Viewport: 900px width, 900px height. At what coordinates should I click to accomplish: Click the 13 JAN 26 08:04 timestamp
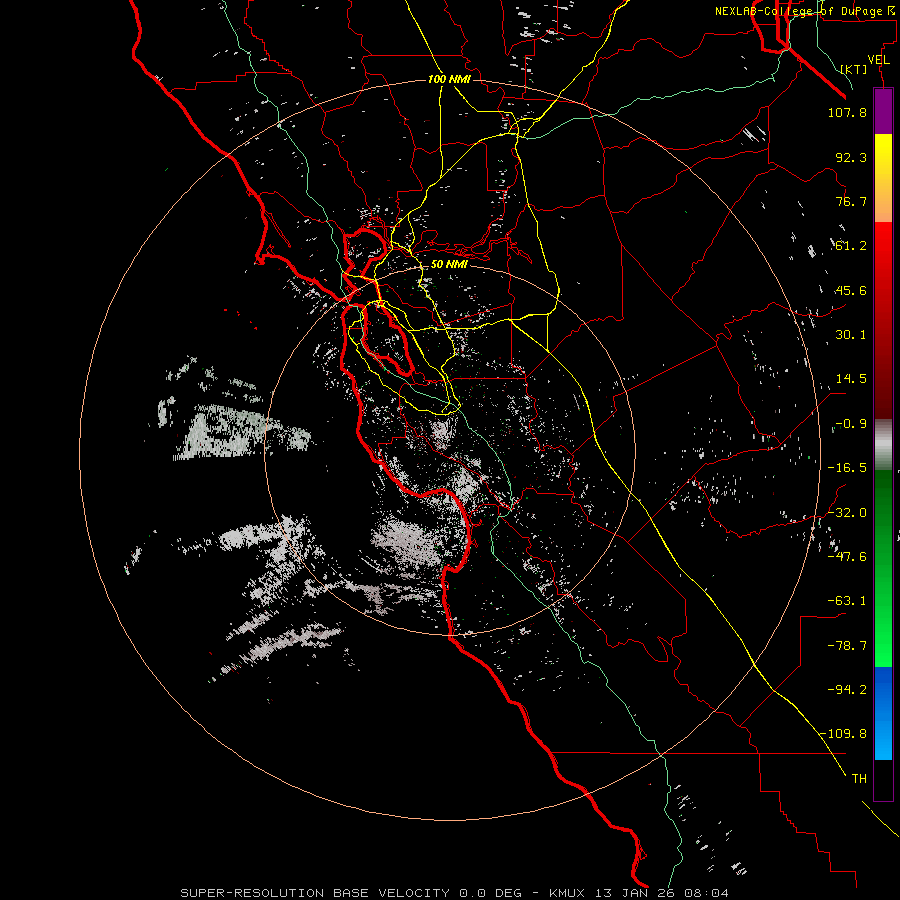662,893
